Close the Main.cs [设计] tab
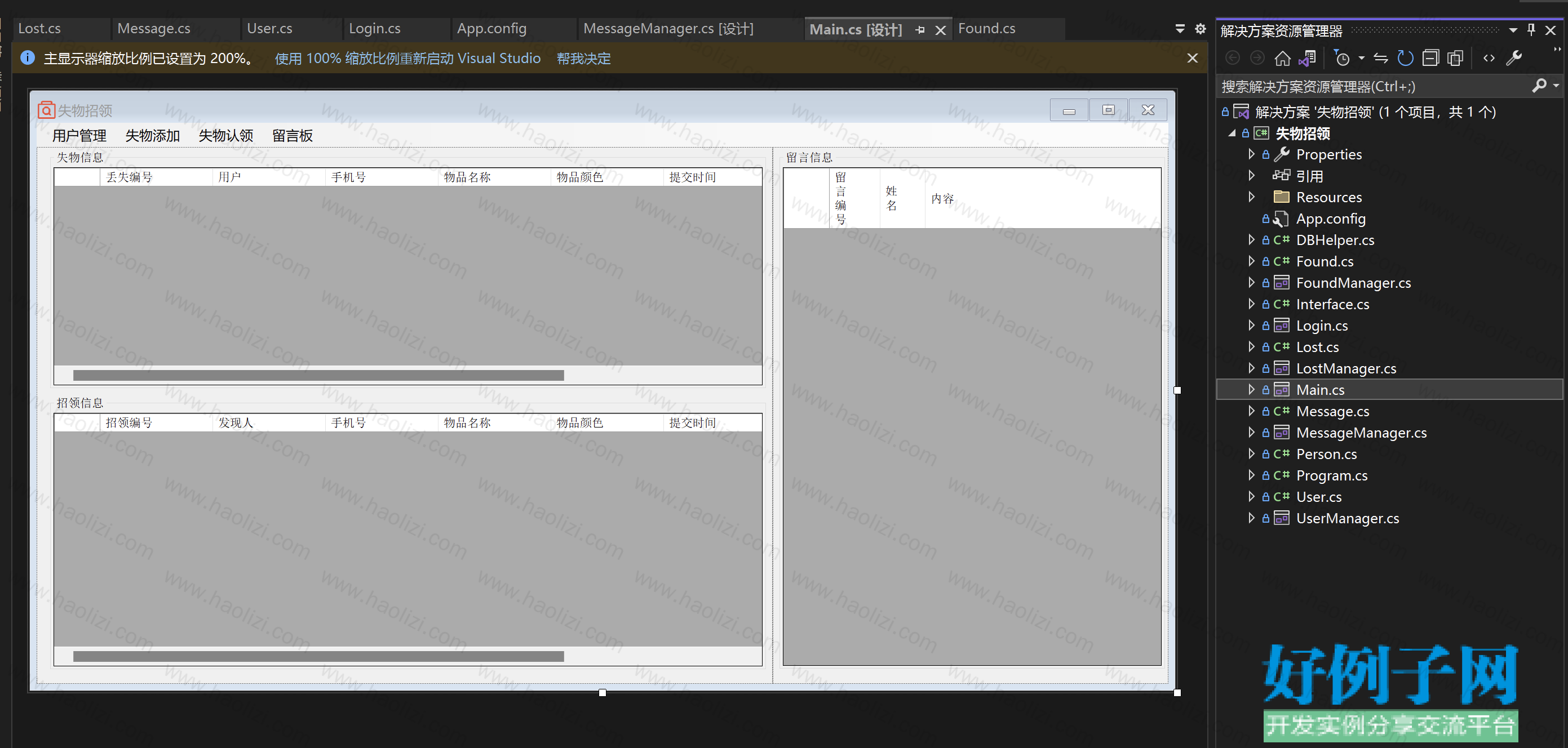Image resolution: width=1568 pixels, height=748 pixels. coord(941,30)
